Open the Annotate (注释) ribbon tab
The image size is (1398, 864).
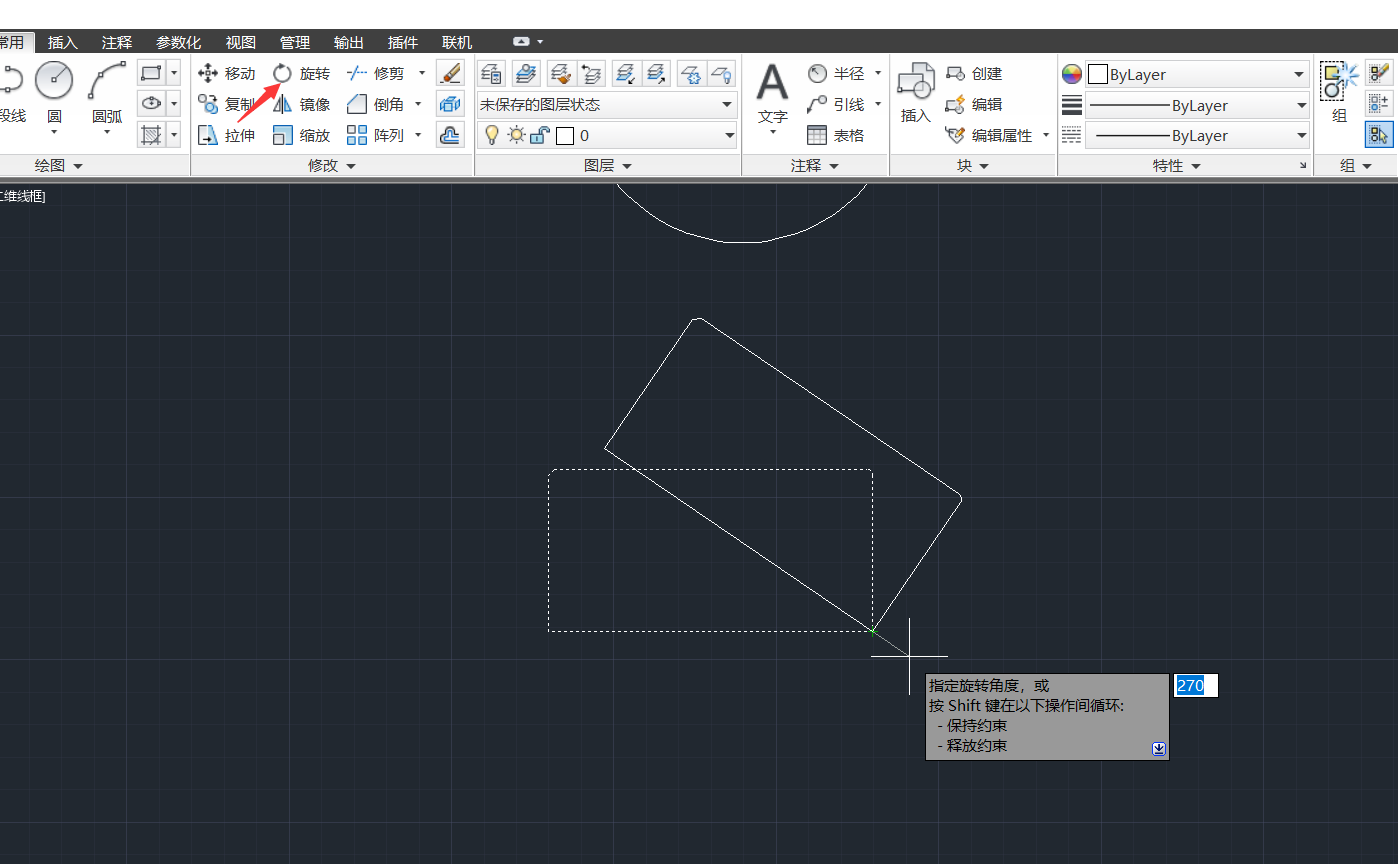click(117, 42)
